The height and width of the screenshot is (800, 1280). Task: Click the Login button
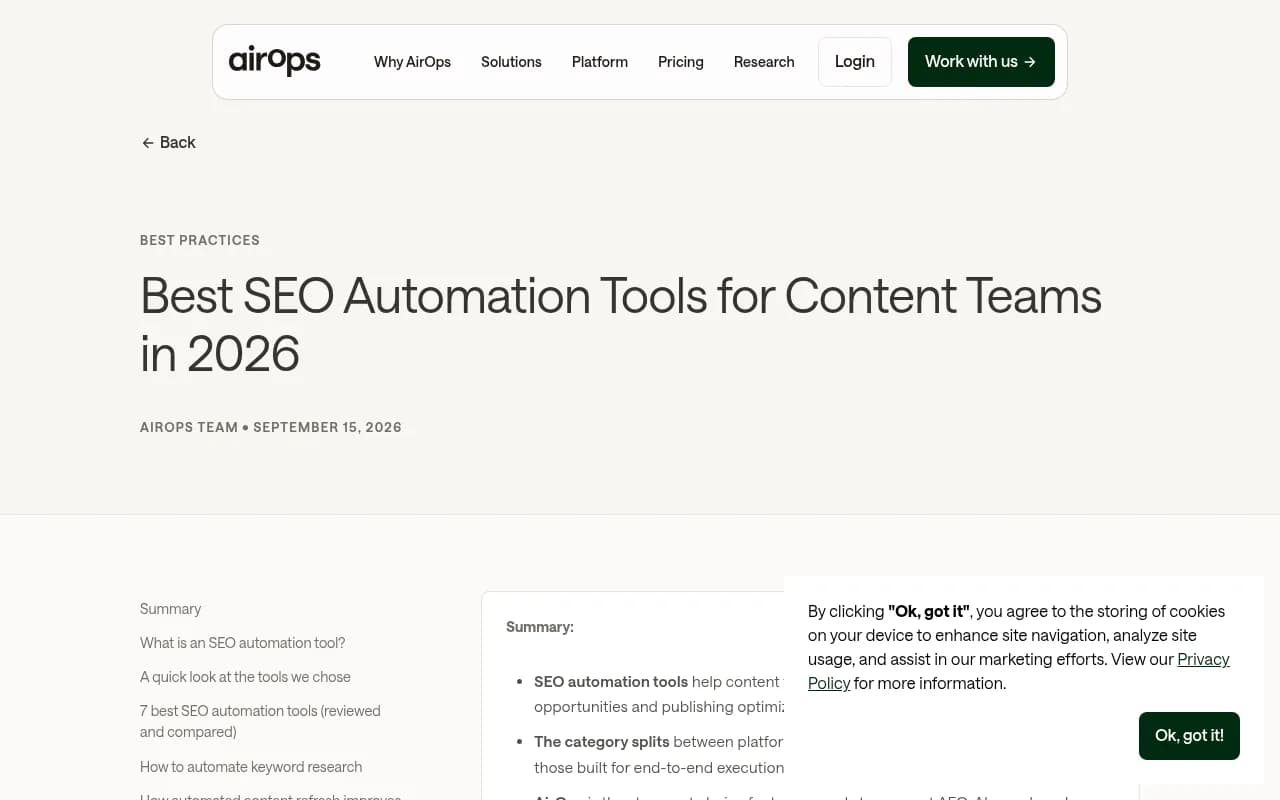pyautogui.click(x=855, y=62)
